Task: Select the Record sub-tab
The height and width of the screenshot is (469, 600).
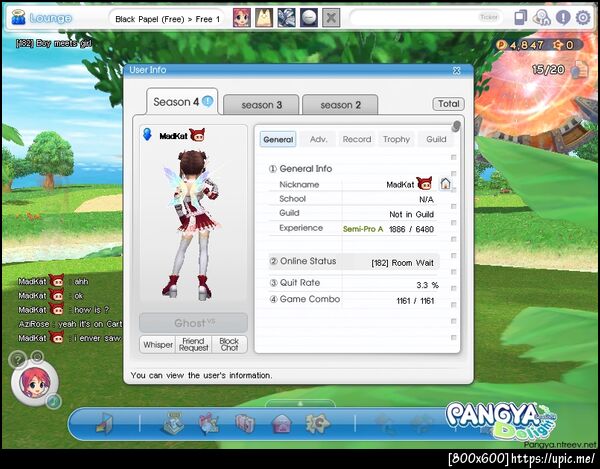Action: [357, 139]
